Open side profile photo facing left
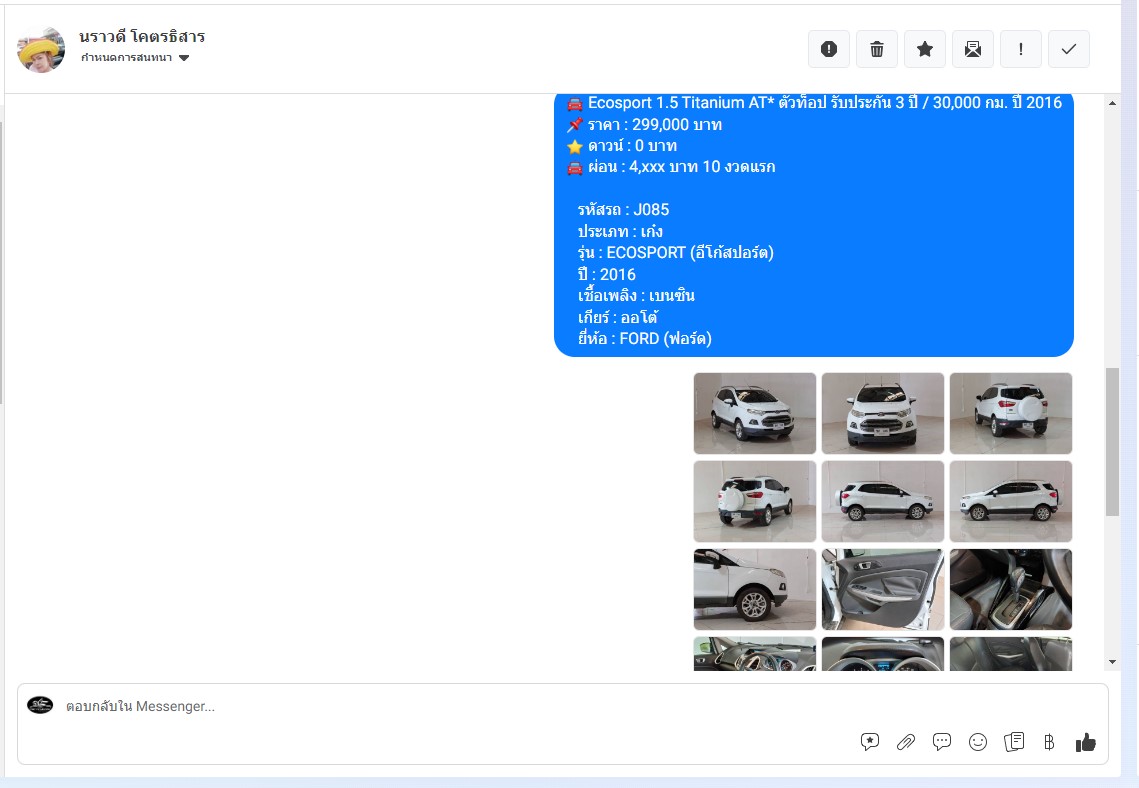 coord(1010,501)
